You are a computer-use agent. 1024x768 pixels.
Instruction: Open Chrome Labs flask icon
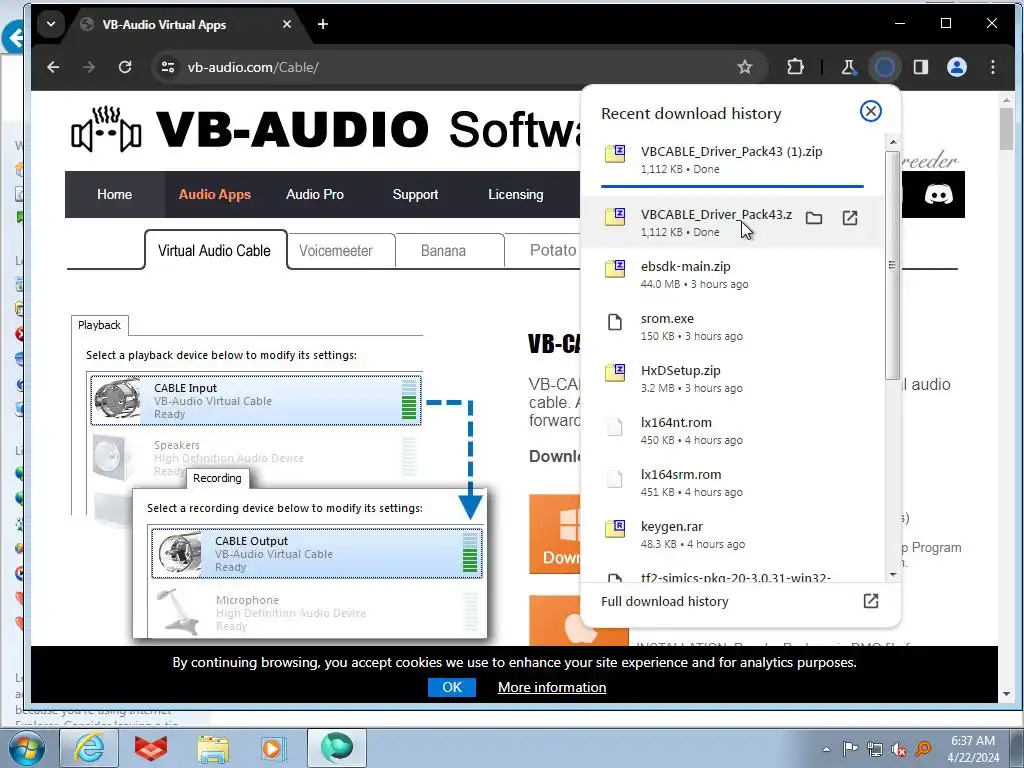[848, 67]
